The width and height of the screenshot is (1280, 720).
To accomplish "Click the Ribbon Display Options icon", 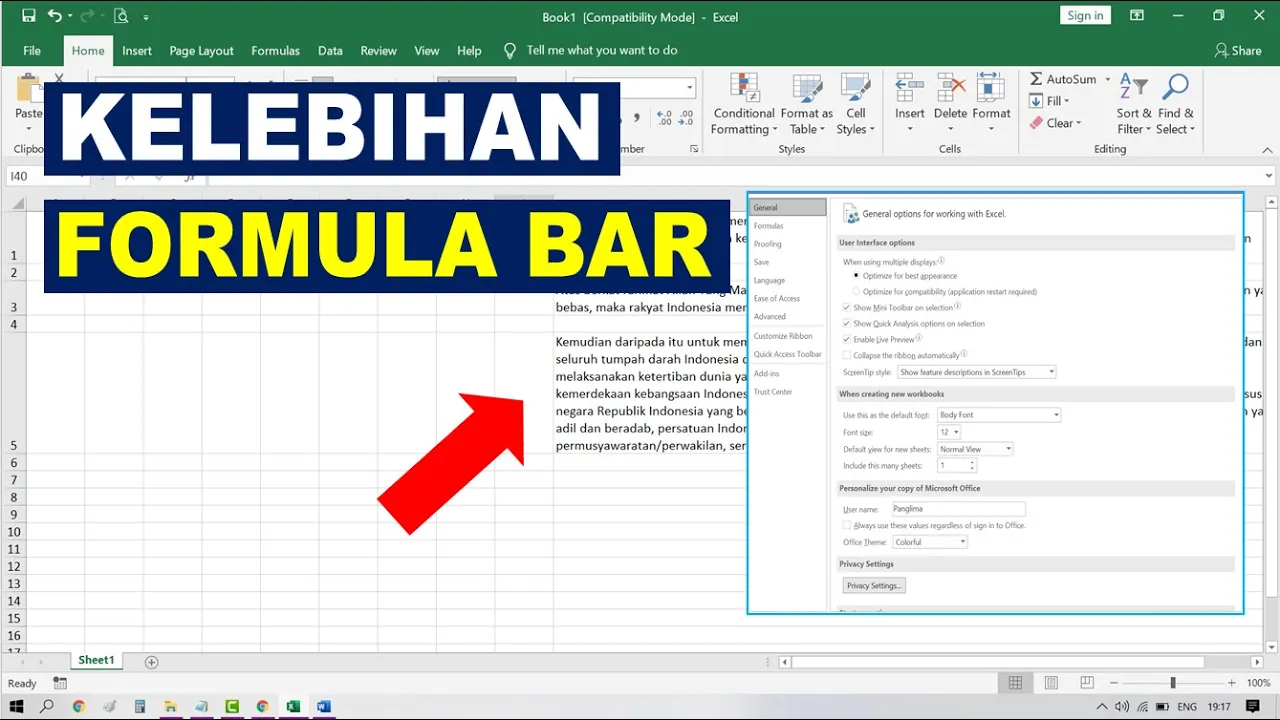I will pos(1137,16).
